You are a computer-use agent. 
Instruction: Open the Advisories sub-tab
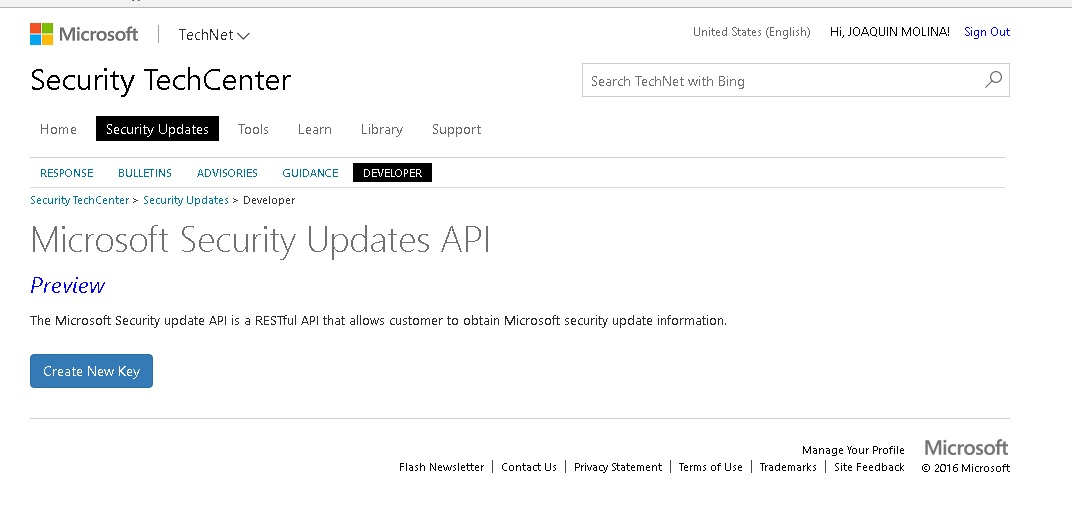227,173
